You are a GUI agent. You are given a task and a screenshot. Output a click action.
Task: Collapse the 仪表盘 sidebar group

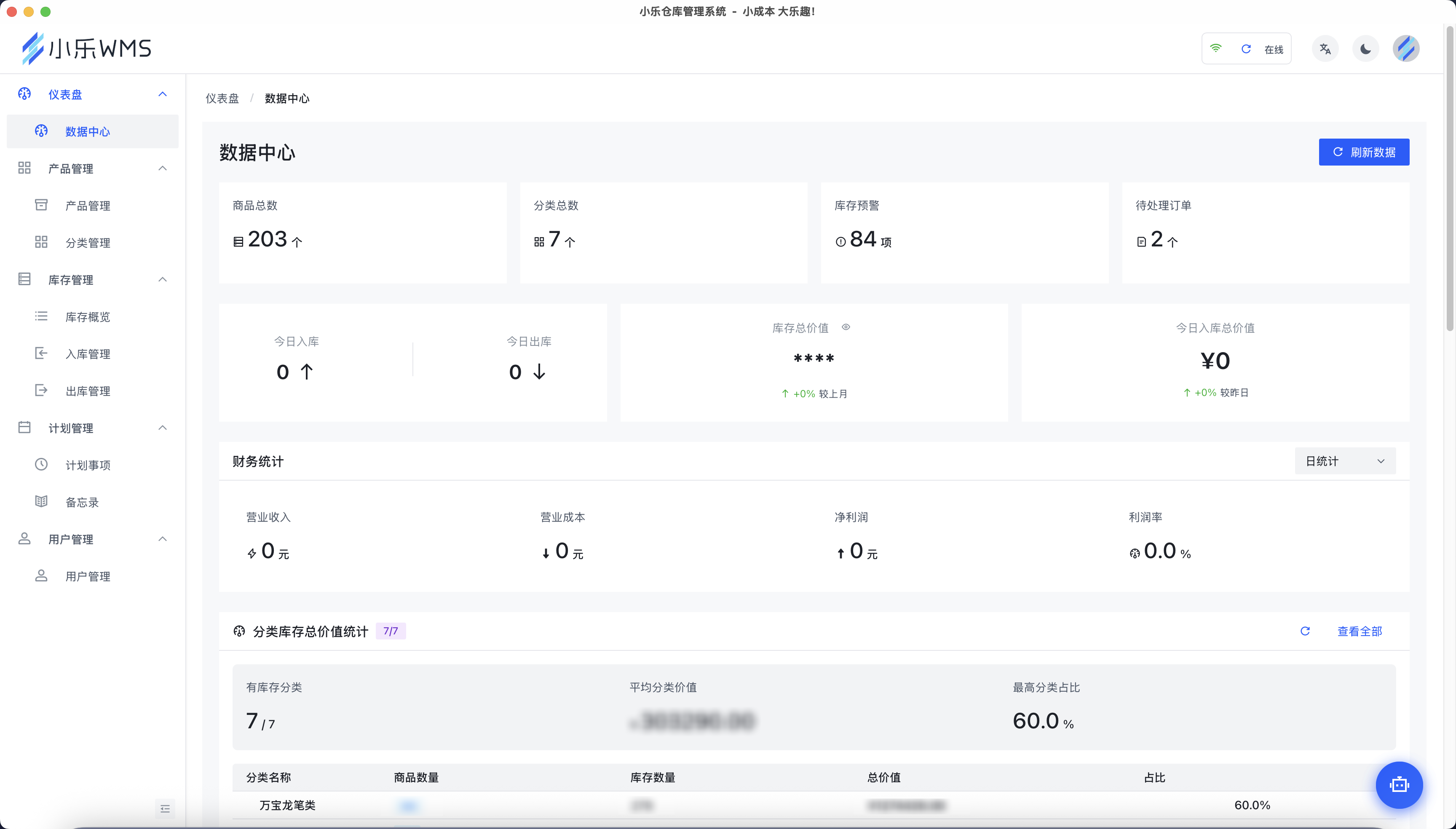click(x=162, y=94)
